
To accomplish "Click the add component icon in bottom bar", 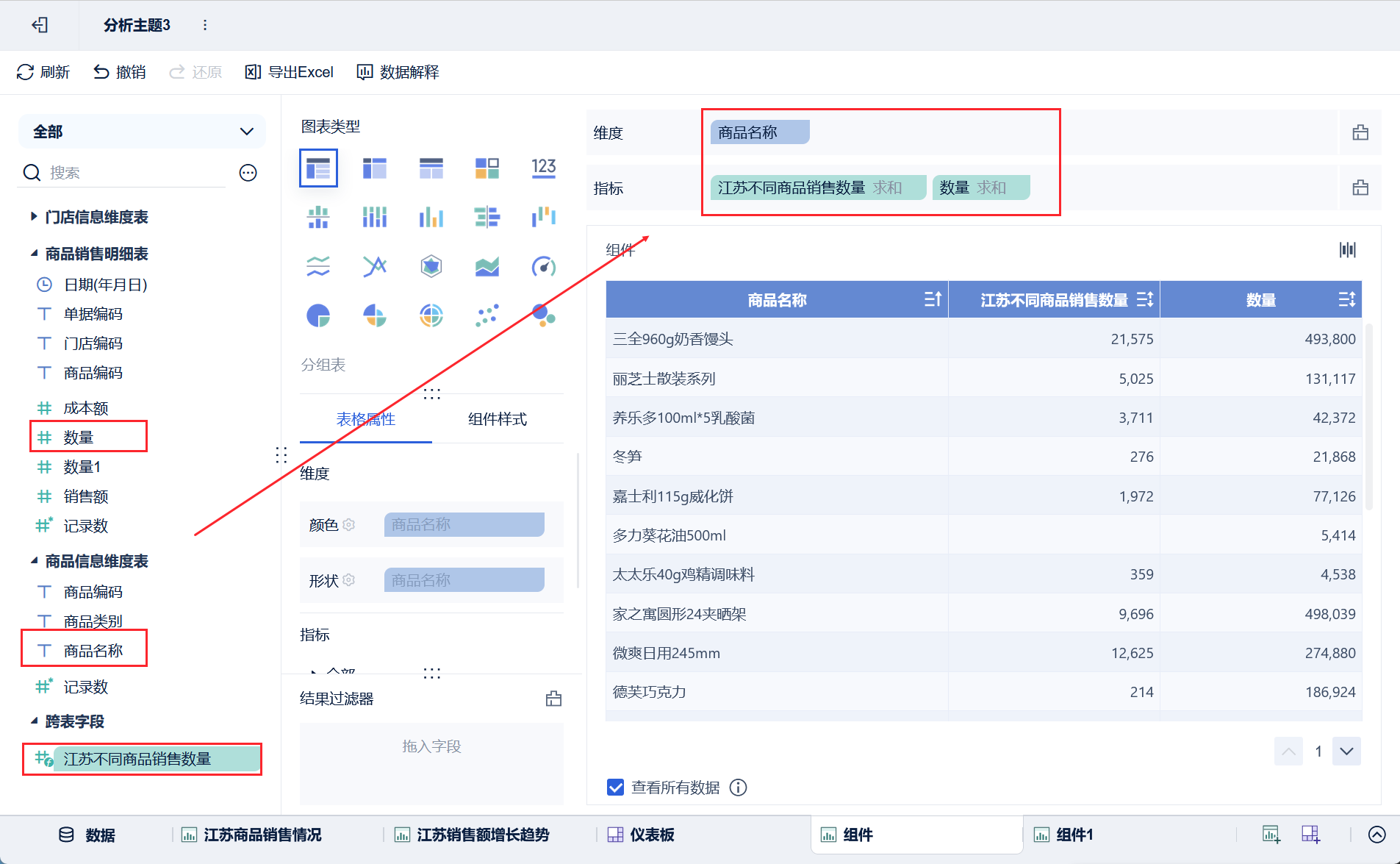I will 1271,835.
